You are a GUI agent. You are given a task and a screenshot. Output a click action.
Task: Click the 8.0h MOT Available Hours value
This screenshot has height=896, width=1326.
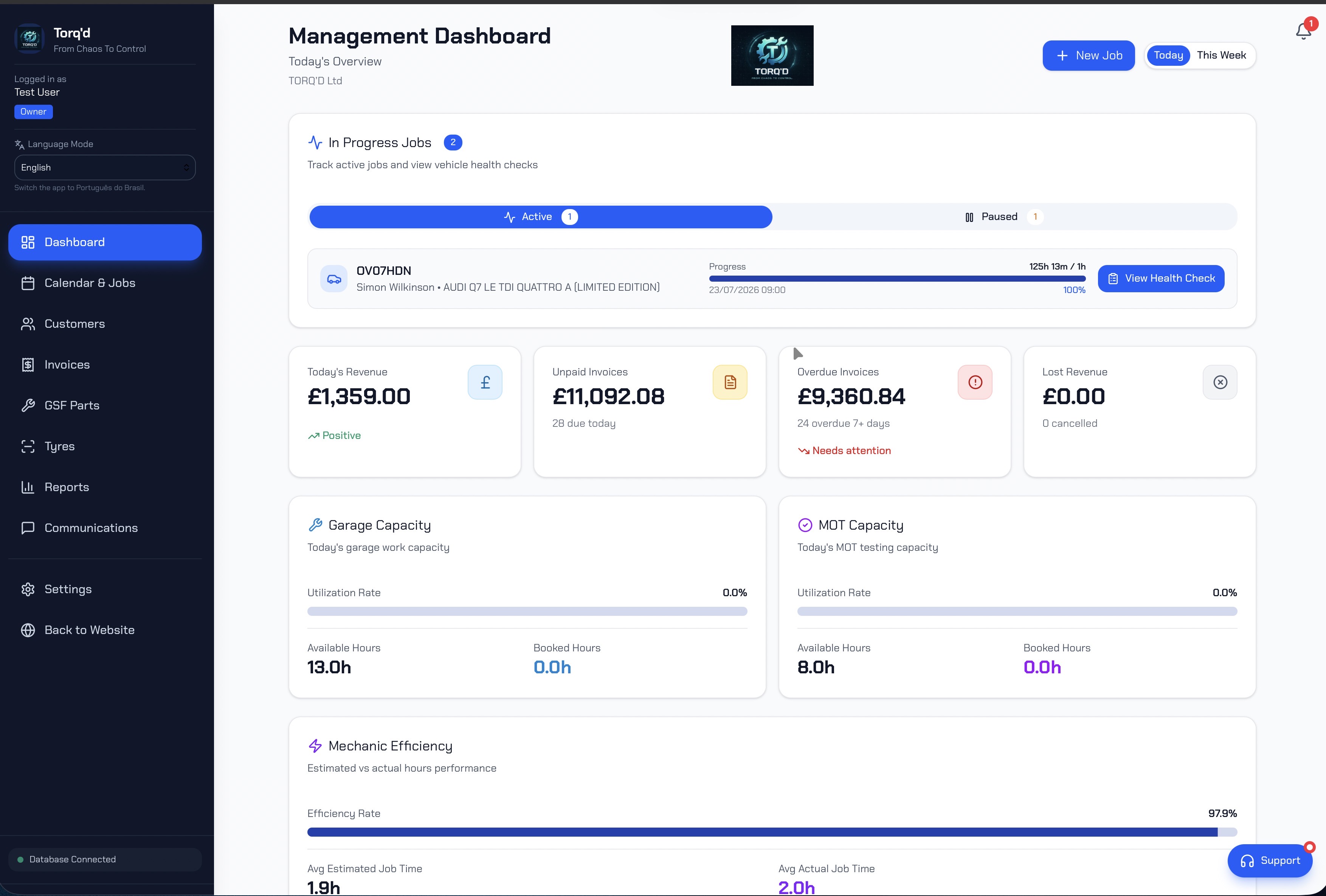(x=816, y=667)
